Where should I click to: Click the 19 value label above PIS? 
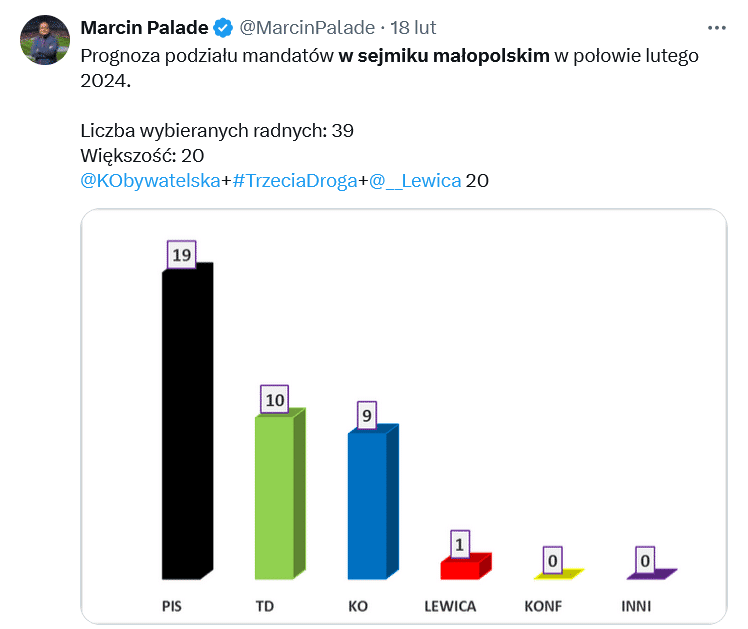(181, 255)
